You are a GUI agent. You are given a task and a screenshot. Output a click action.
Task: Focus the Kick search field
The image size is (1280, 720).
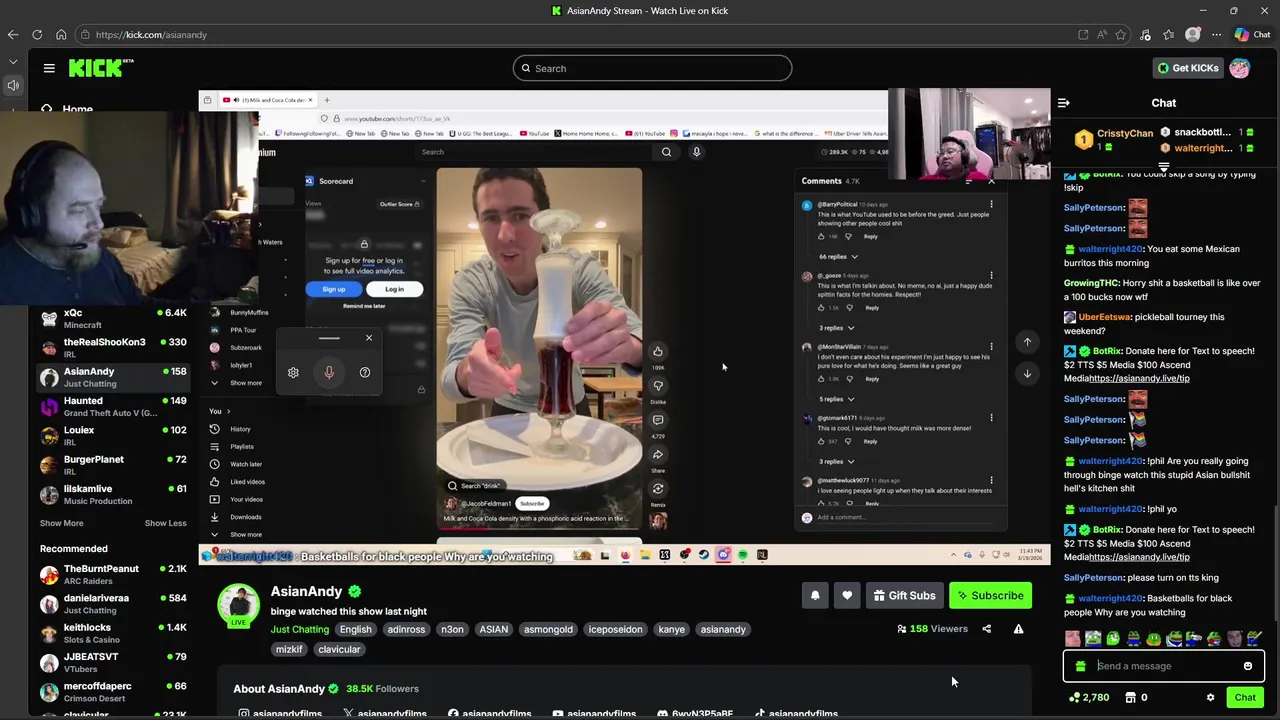pyautogui.click(x=652, y=68)
